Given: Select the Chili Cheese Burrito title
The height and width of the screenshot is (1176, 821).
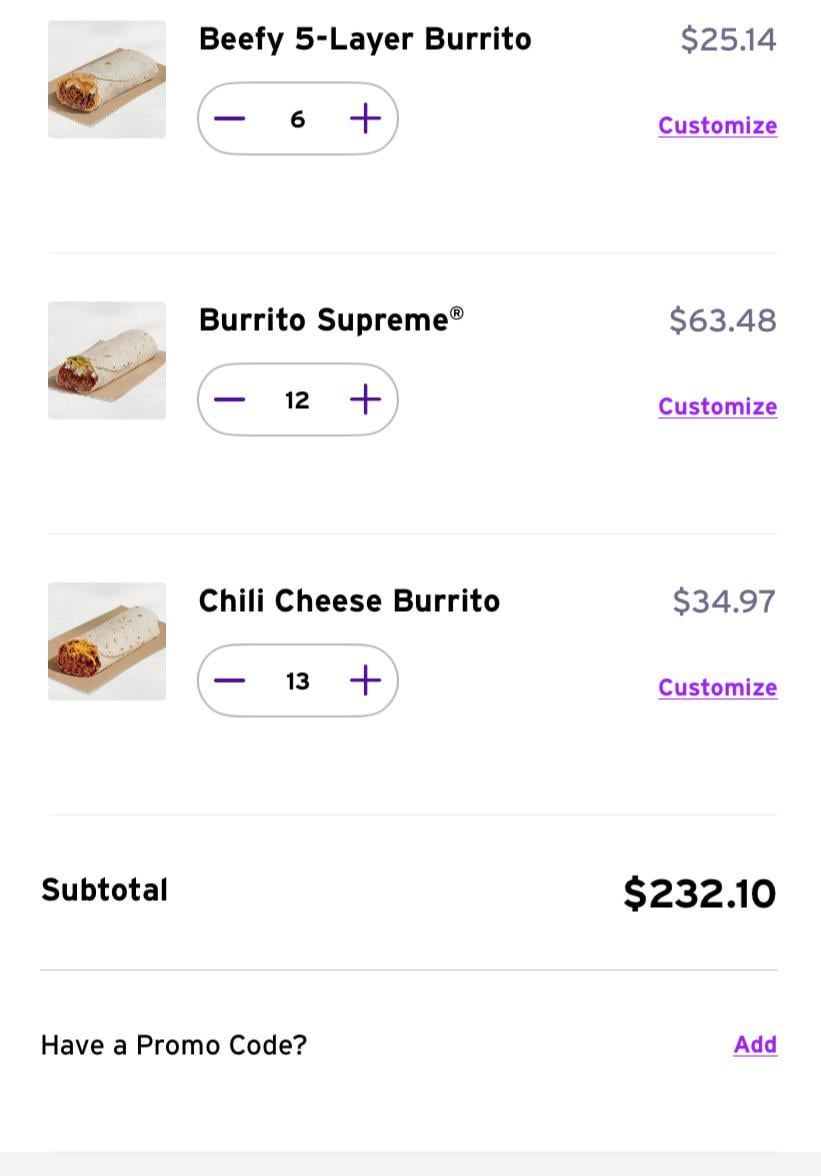Looking at the screenshot, I should [x=349, y=601].
